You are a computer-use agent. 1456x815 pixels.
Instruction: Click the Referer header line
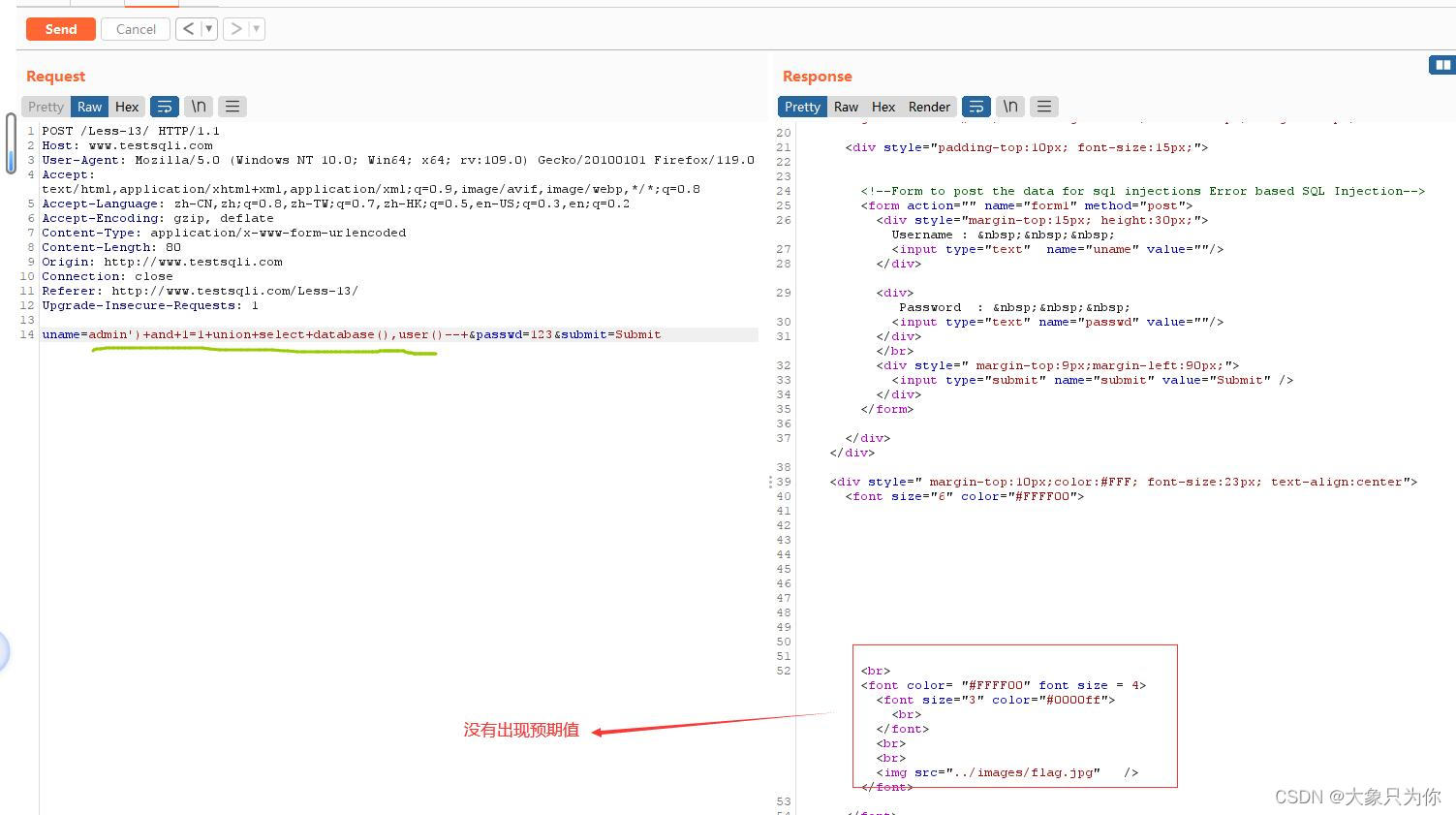point(200,291)
